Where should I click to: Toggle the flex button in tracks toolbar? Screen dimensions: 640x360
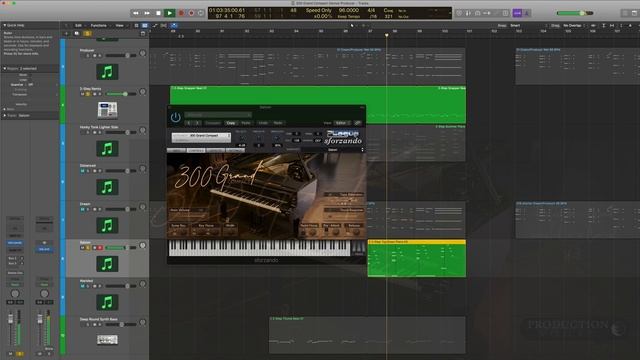click(164, 25)
